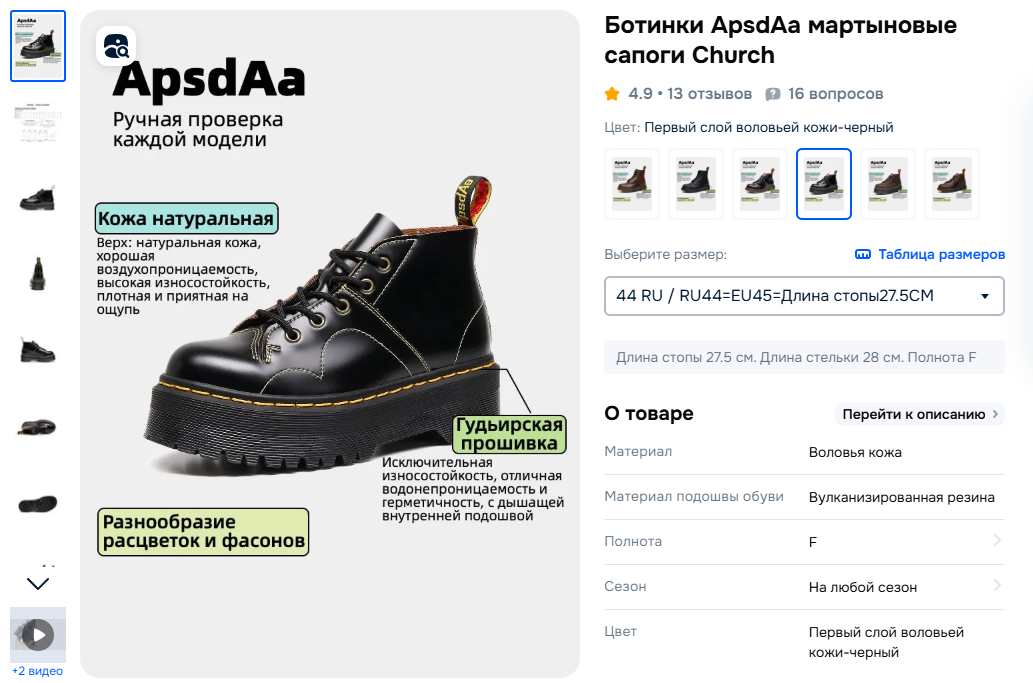The height and width of the screenshot is (683, 1033).
Task: Click product title 'Ботинки ApsdAa мартыновые сапоги Church'
Action: [781, 40]
